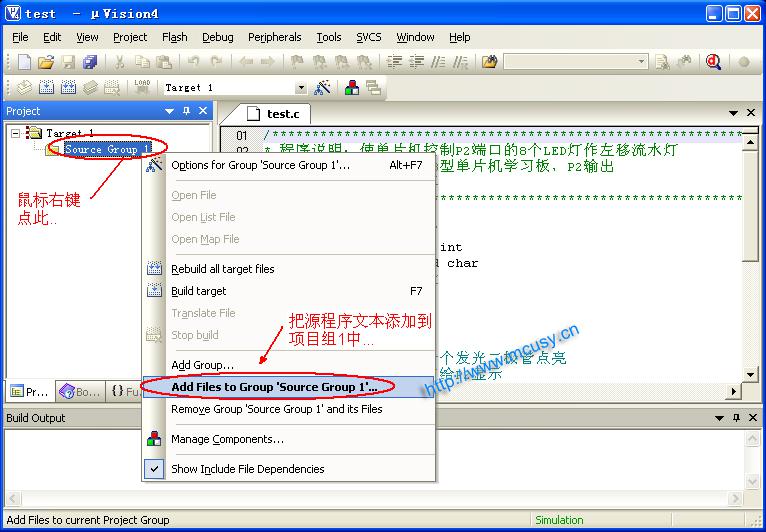
Task: Select Add Group... menu entry
Action: coord(288,365)
